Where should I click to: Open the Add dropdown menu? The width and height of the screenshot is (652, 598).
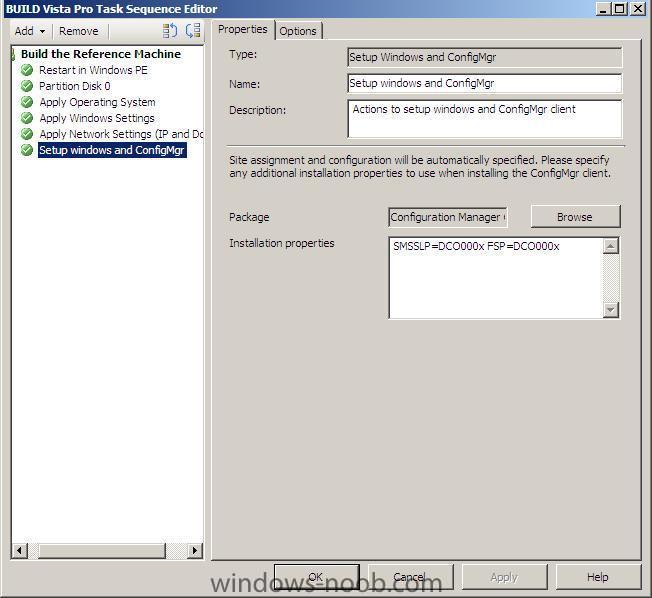[30, 31]
